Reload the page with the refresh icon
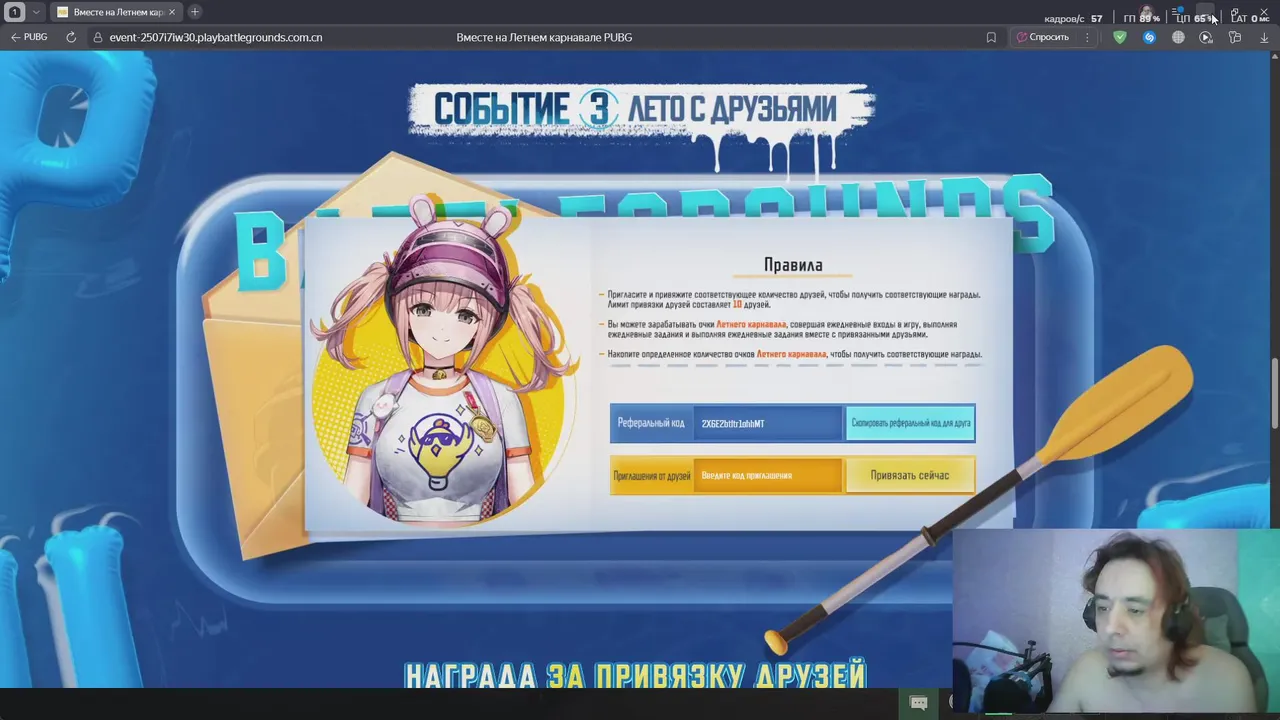This screenshot has height=720, width=1280. pos(71,37)
